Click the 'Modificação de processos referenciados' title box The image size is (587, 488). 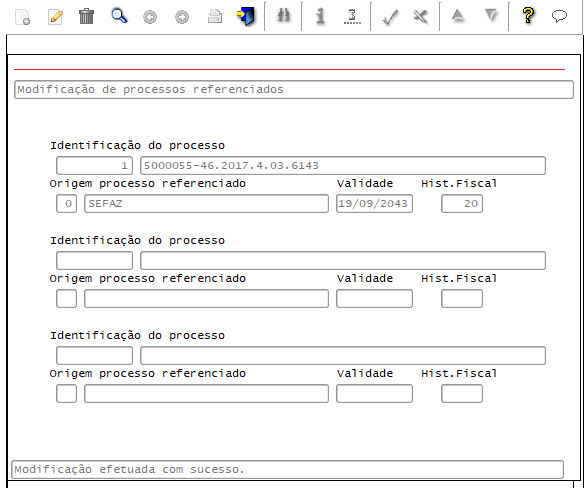294,89
